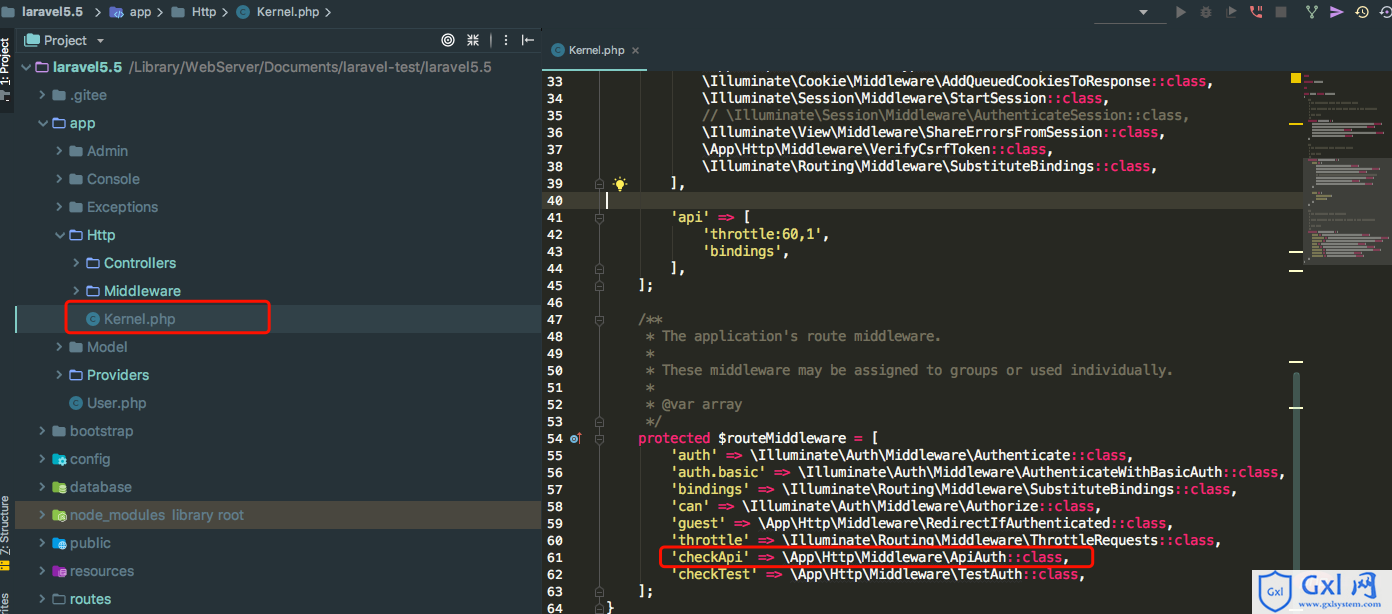Click the editor vertical scrollbar thumb
Viewport: 1392px width, 614px height.
[x=1297, y=470]
